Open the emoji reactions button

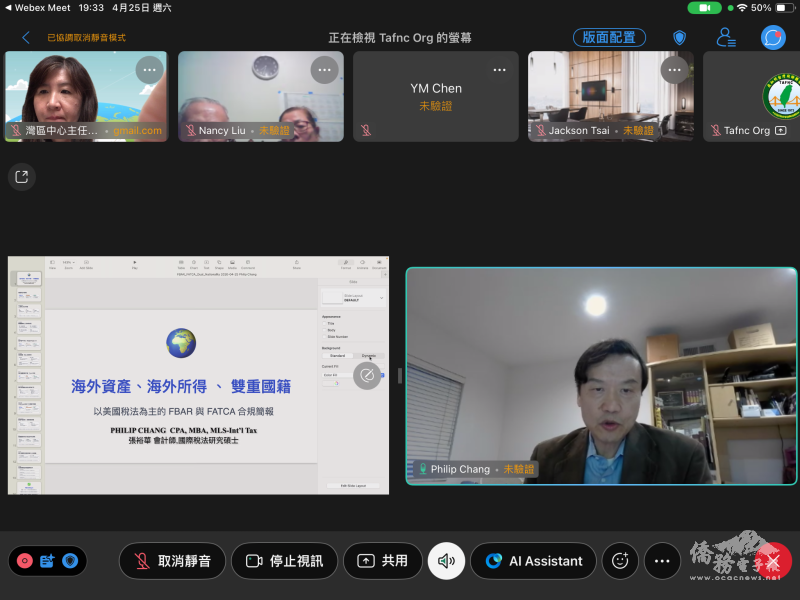(620, 561)
